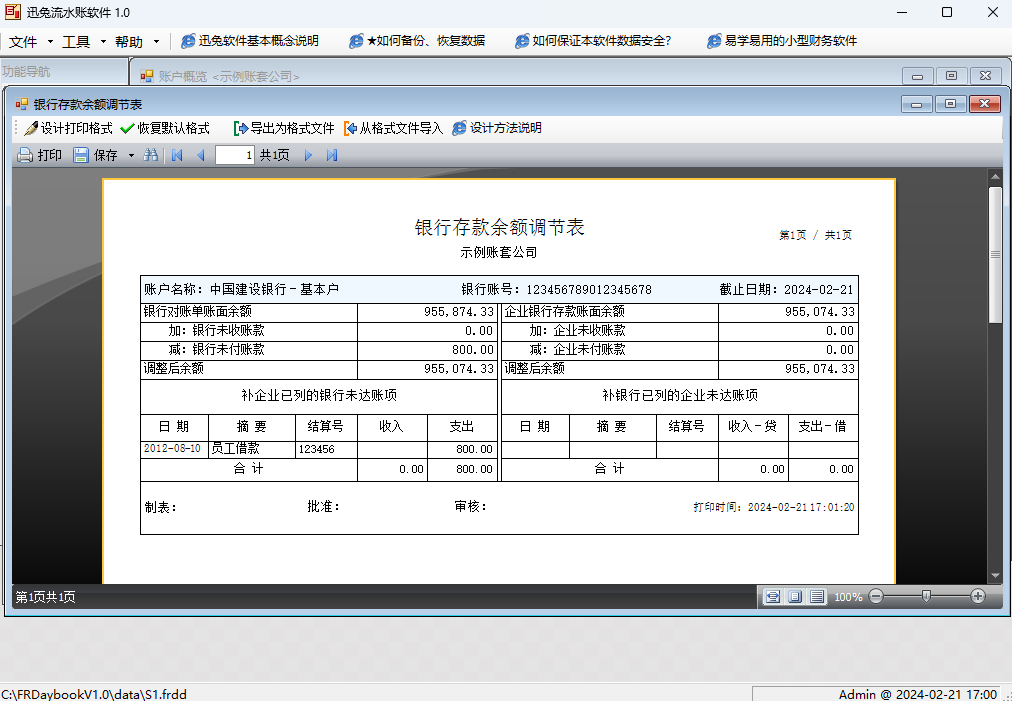1012x701 pixels.
Task: Click the zoom in plus button
Action: tap(978, 596)
